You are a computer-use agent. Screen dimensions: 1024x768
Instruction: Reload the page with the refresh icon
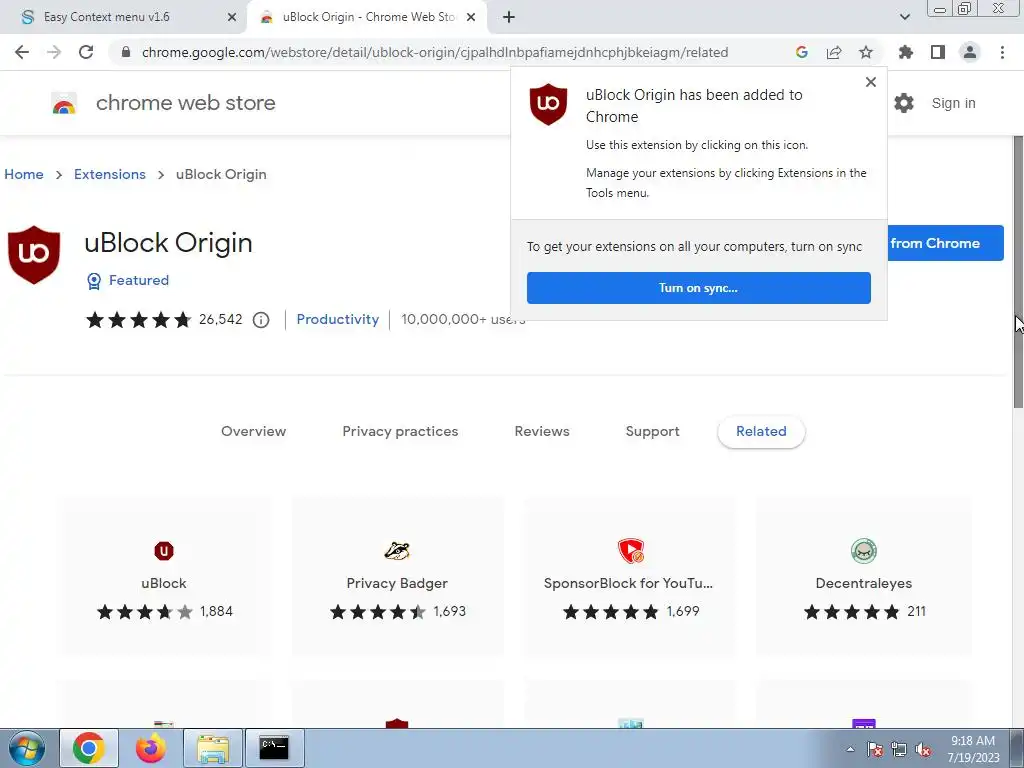tap(86, 52)
